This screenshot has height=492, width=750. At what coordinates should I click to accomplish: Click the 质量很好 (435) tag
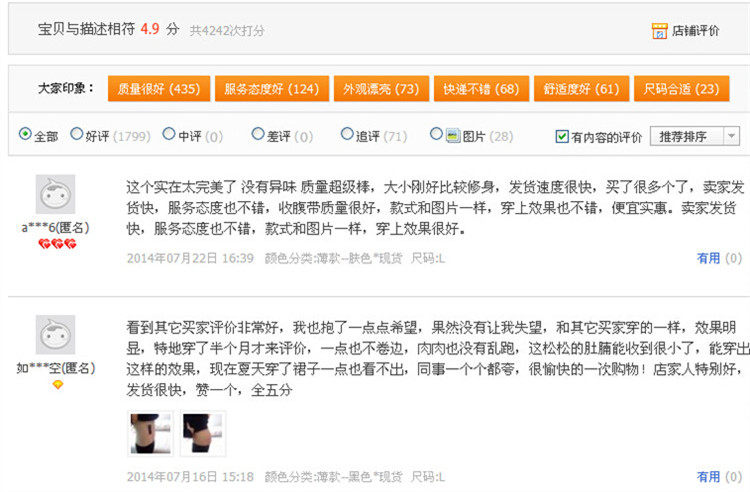pos(159,89)
